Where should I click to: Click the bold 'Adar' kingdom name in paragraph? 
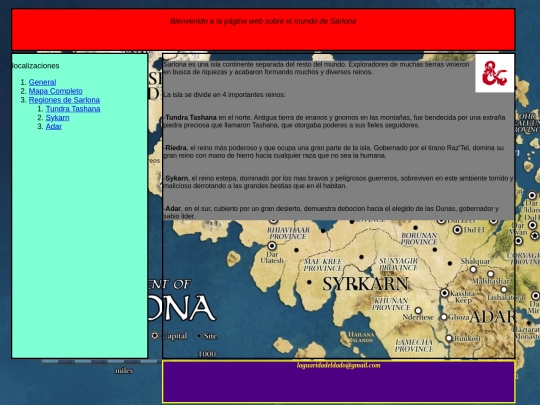coord(173,209)
